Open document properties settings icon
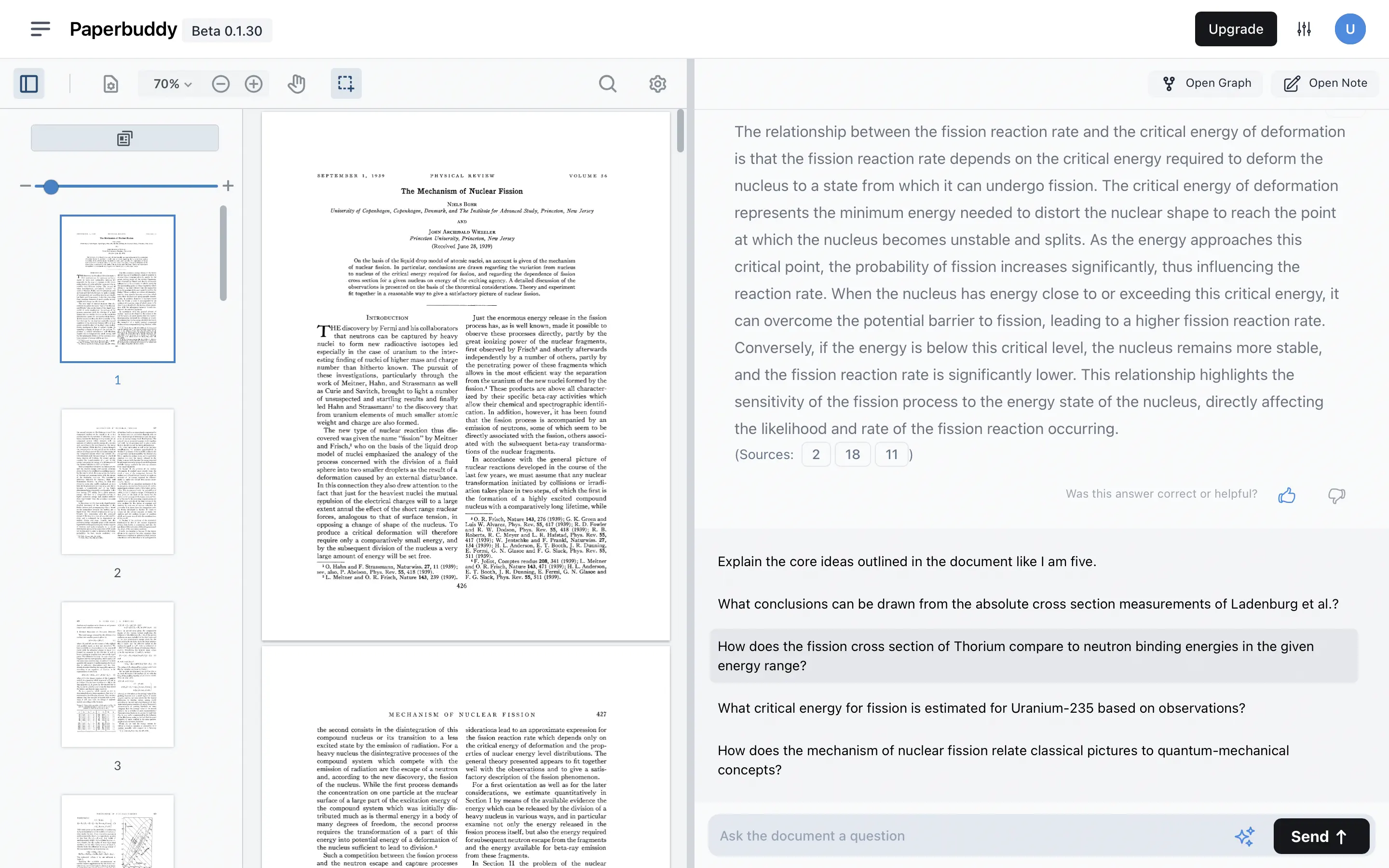 (x=110, y=83)
